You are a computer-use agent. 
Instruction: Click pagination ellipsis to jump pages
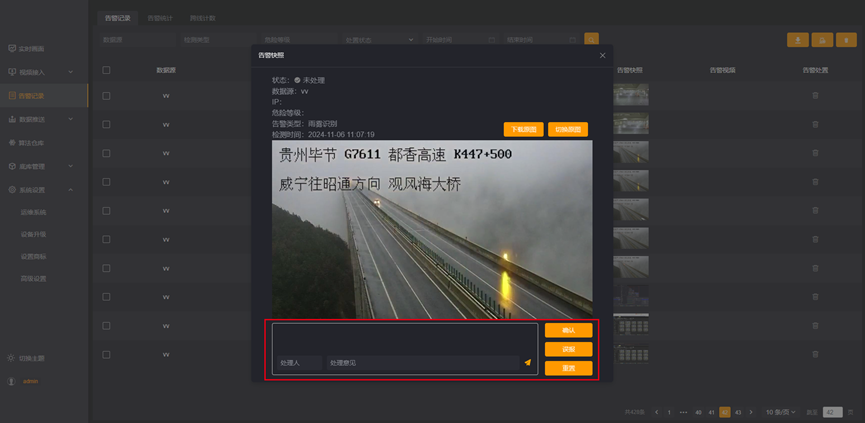pos(684,412)
